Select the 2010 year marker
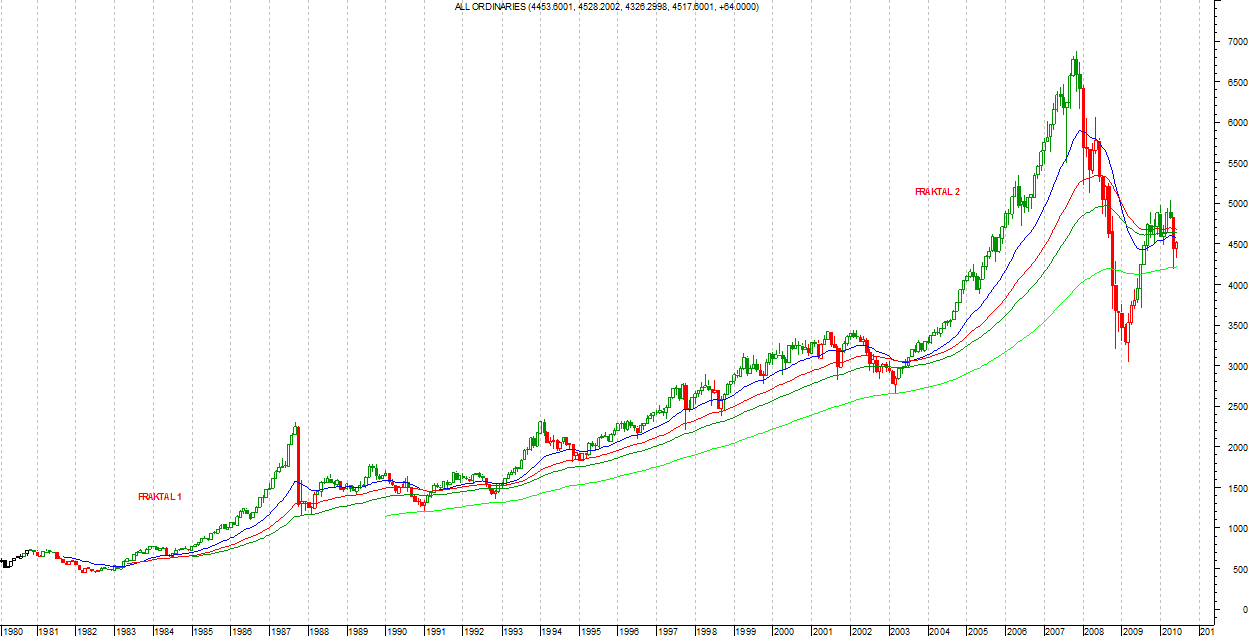 [x=1171, y=631]
